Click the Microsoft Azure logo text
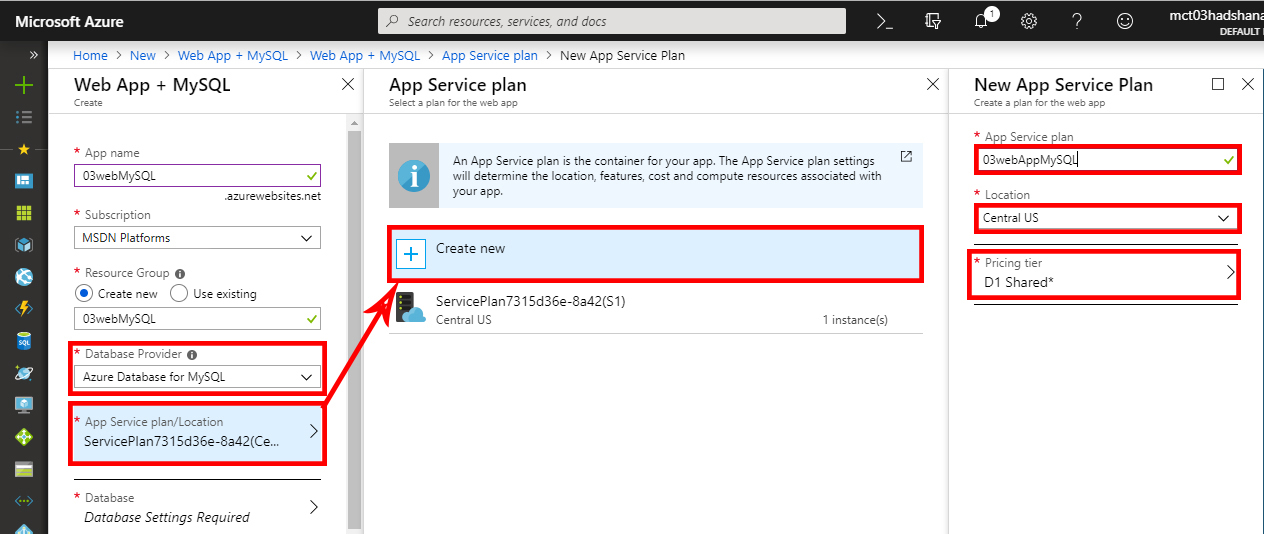Viewport: 1264px width, 534px height. (69, 21)
